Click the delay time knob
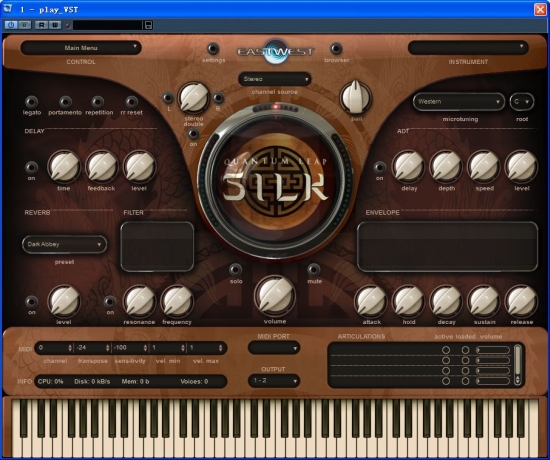The image size is (550, 460). coord(64,167)
